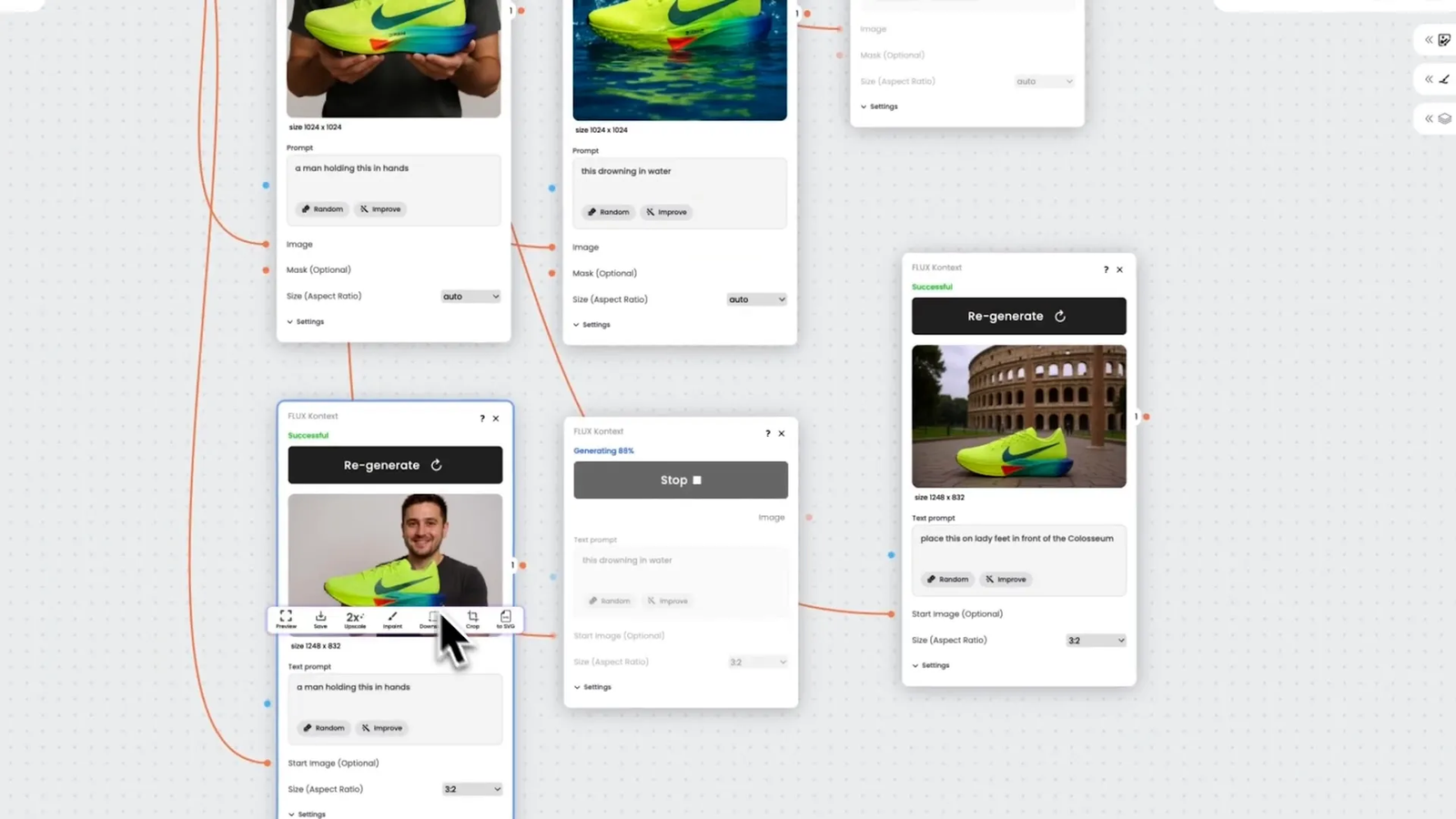The image size is (1456, 819).
Task: Click Improve under top 'a man holding this in hands' prompt
Action: coord(380,209)
